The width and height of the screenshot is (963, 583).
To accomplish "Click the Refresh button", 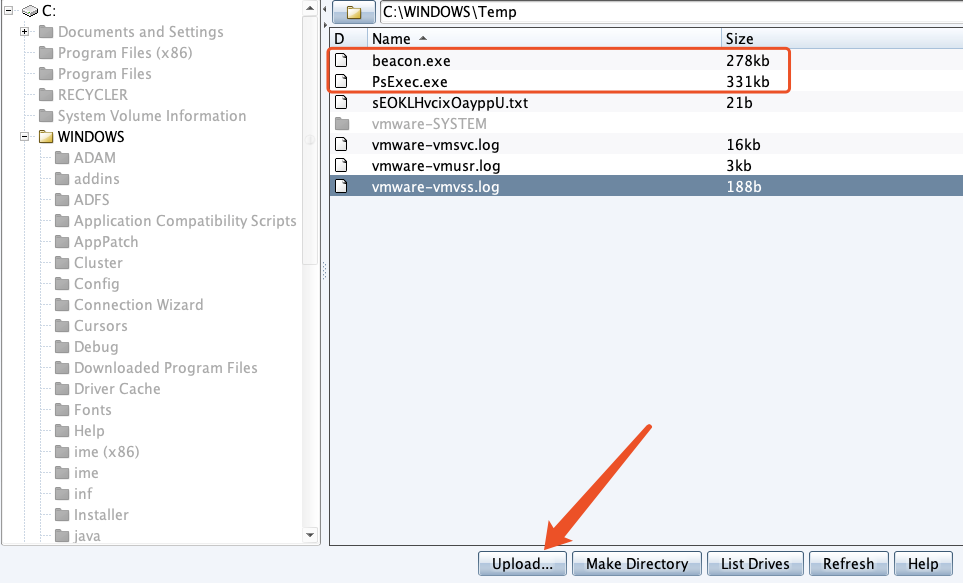I will click(849, 563).
